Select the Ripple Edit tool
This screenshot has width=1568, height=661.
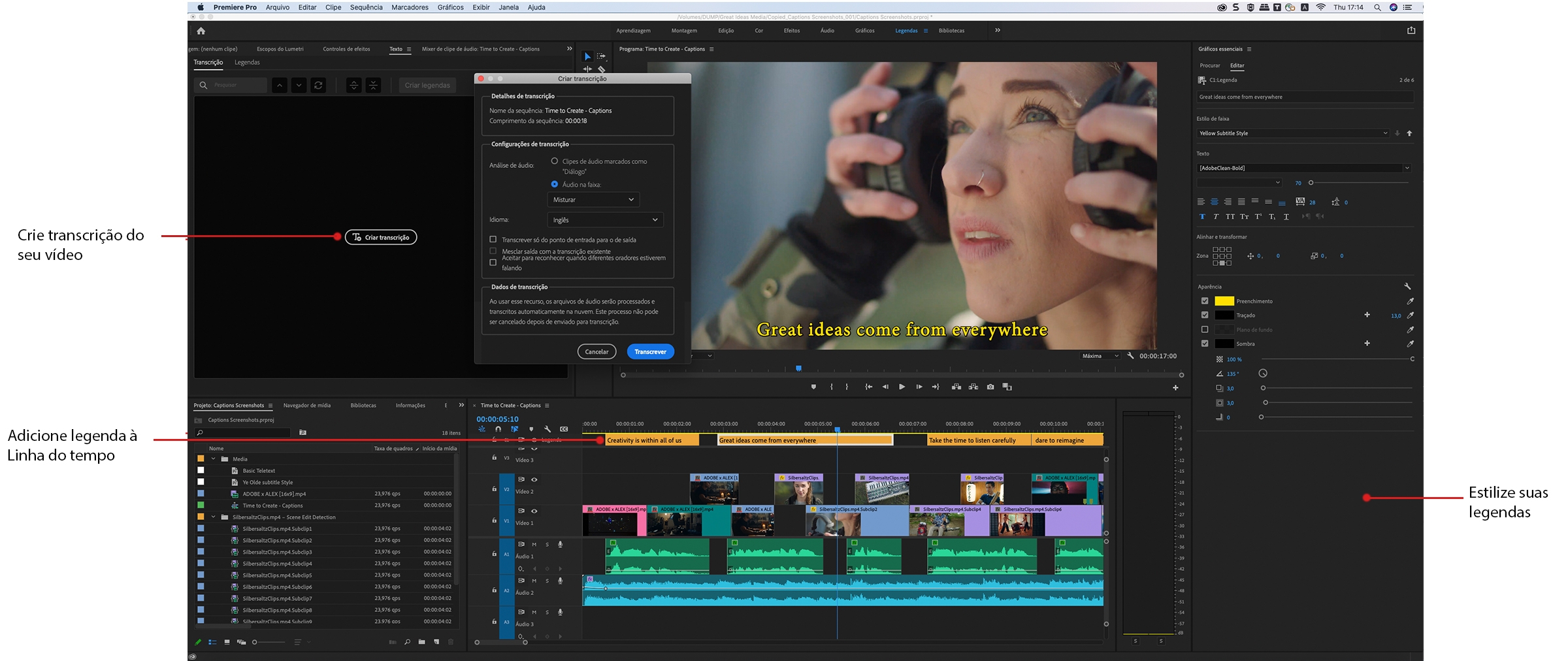coord(587,69)
